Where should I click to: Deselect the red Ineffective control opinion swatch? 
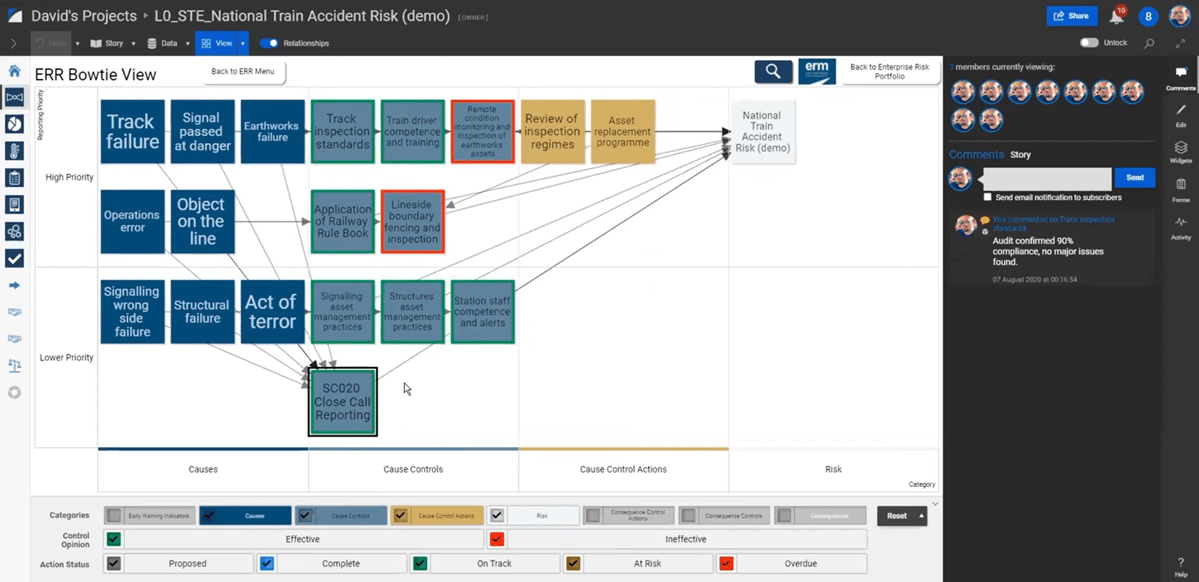pos(497,539)
